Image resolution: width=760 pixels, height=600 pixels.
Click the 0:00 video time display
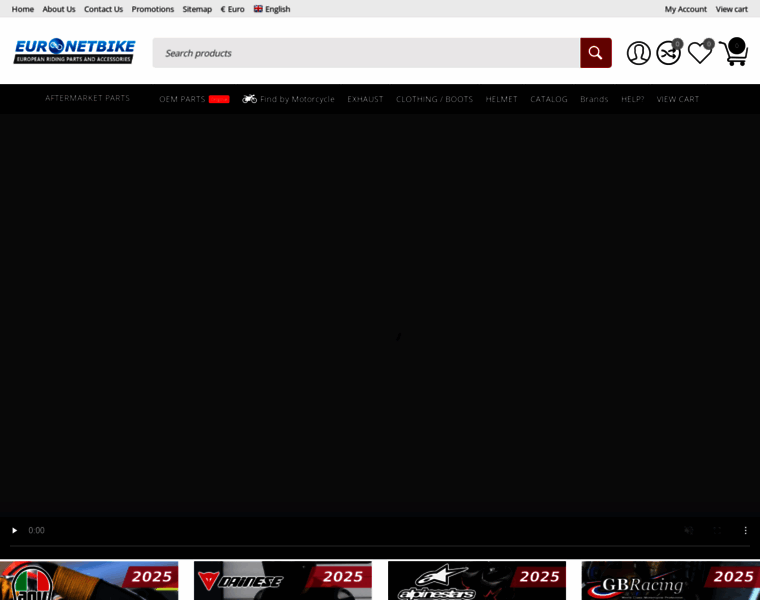(x=36, y=530)
